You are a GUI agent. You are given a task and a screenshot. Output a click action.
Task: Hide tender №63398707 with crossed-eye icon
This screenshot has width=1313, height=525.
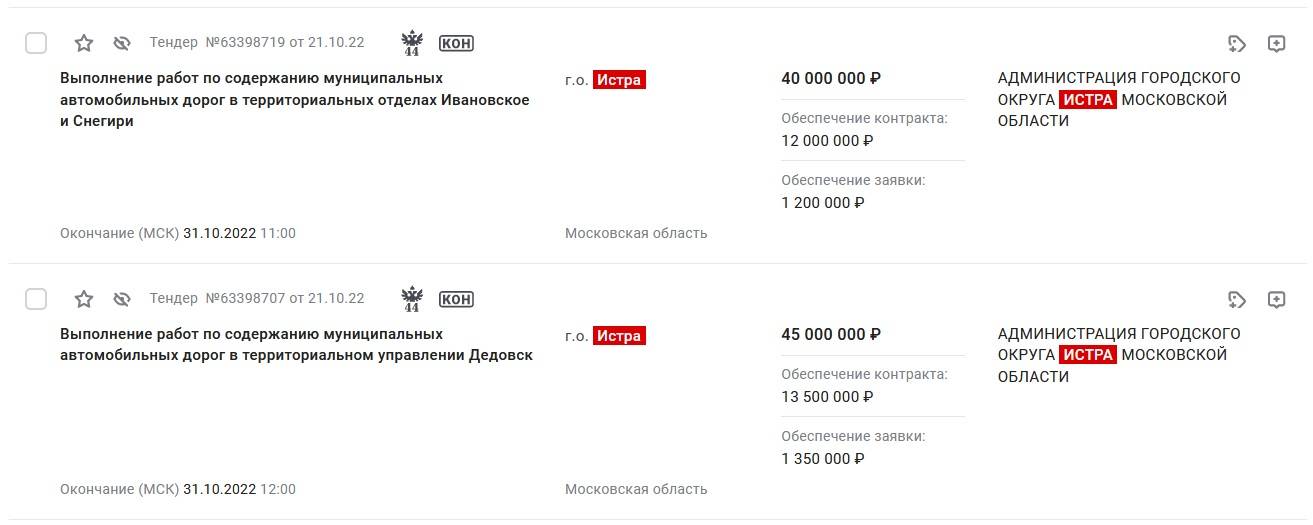pos(123,299)
